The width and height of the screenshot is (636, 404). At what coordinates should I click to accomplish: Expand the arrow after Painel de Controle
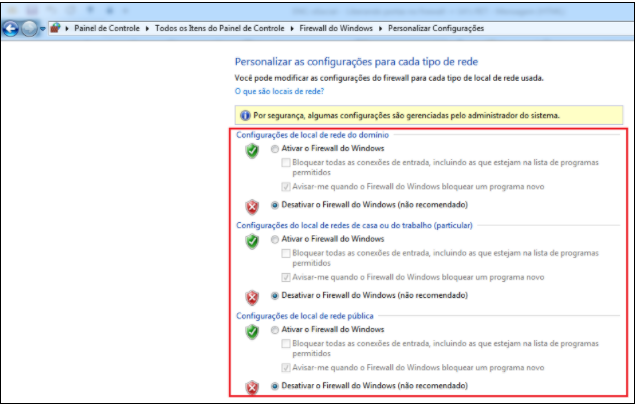click(147, 28)
